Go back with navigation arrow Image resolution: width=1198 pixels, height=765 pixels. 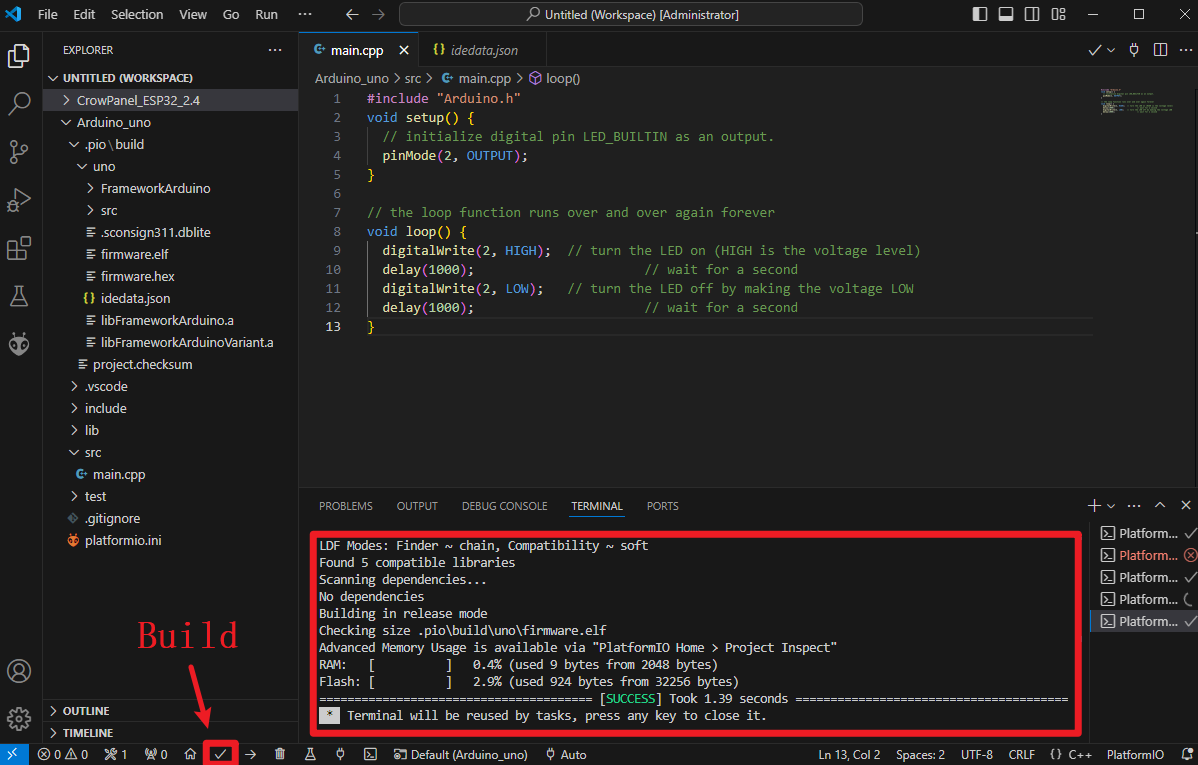[x=351, y=15]
